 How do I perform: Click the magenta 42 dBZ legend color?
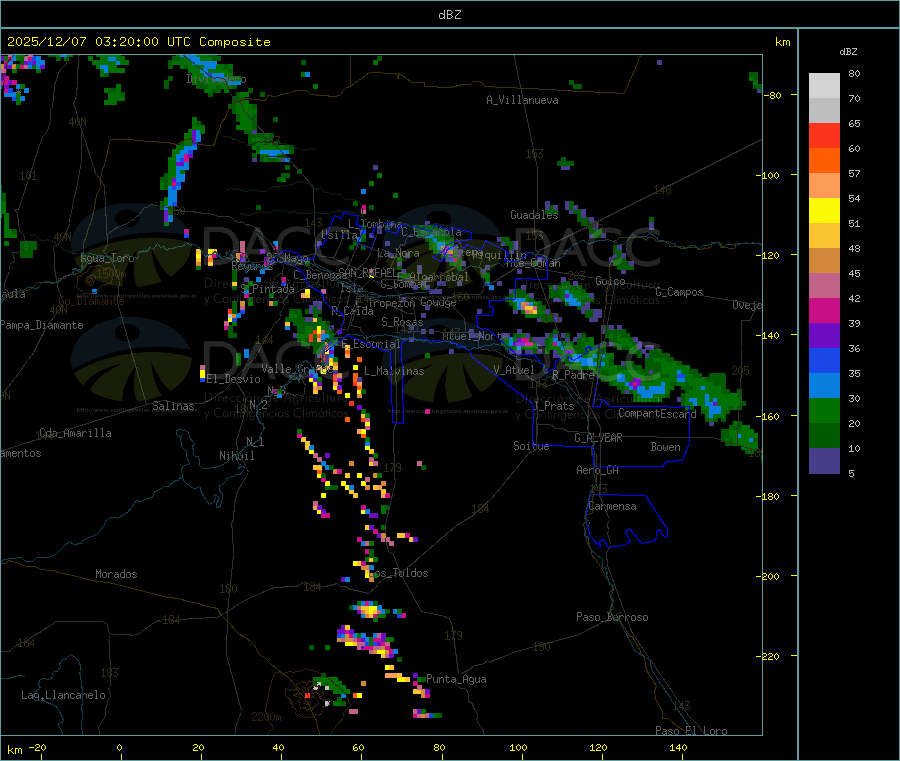pos(824,310)
